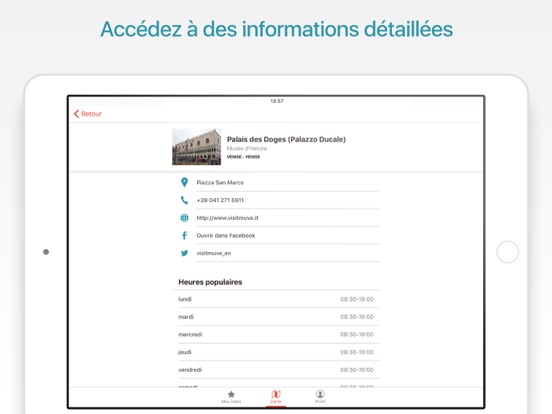Select the Mes listes star tab
Viewport: 552px width, 414px height.
pyautogui.click(x=231, y=397)
